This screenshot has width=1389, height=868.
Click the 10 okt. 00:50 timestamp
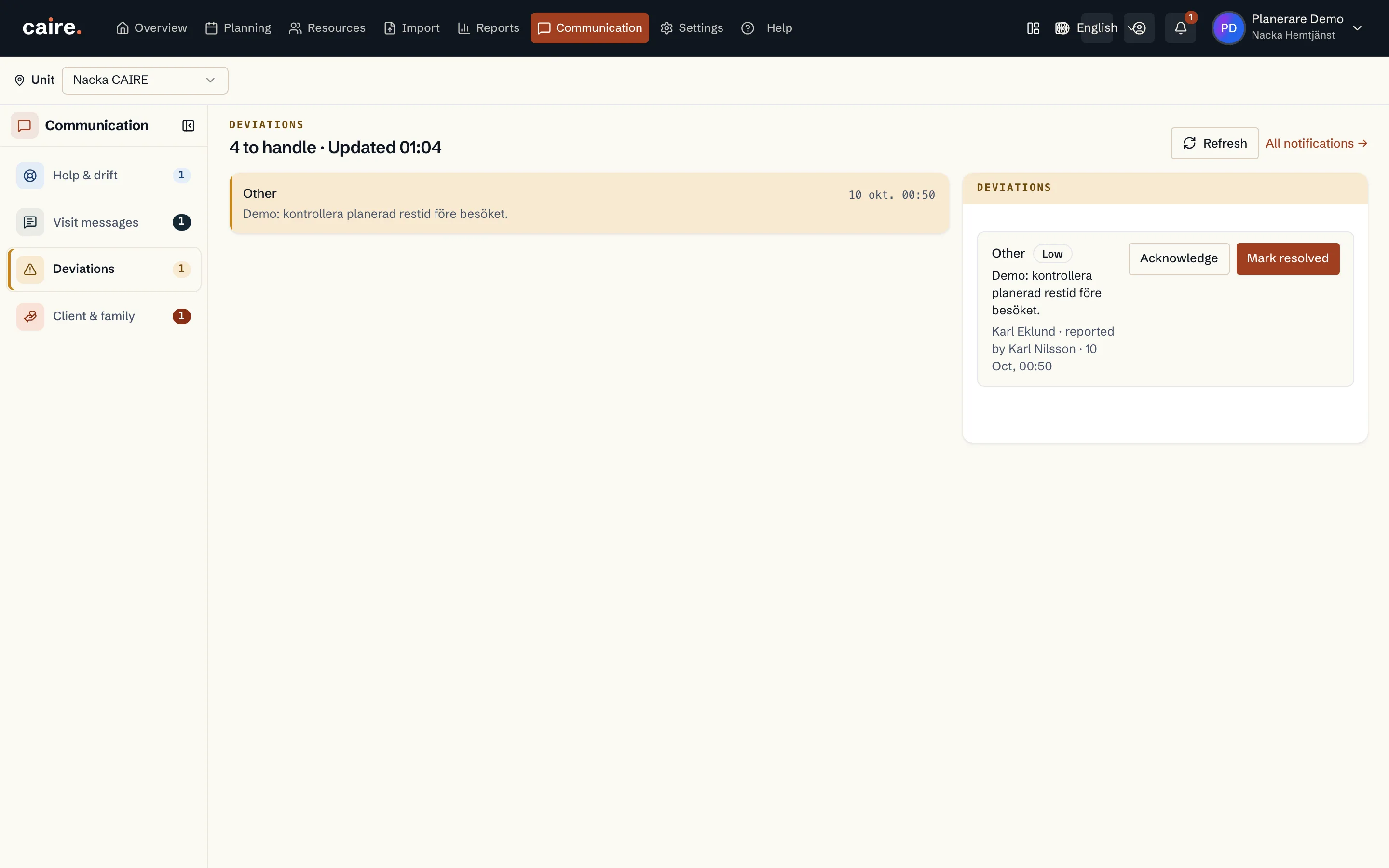coord(891,195)
